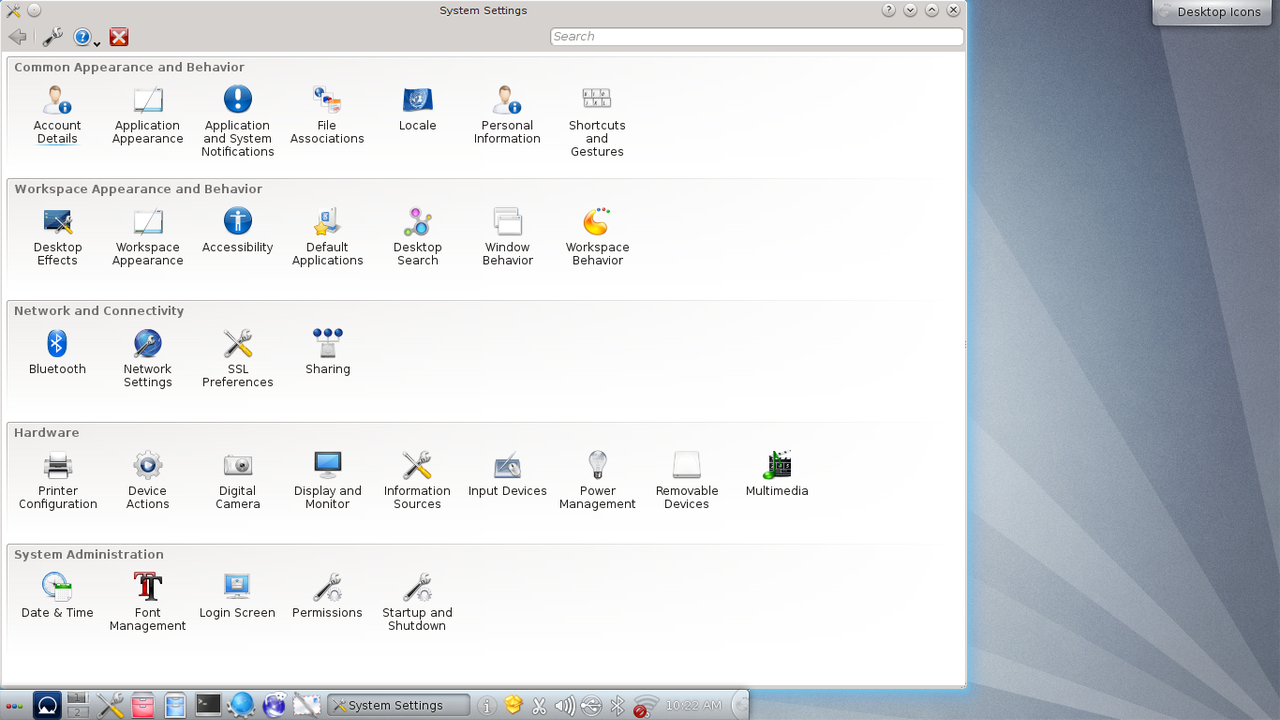
Task: Open Display and Monitor settings
Action: pos(327,481)
